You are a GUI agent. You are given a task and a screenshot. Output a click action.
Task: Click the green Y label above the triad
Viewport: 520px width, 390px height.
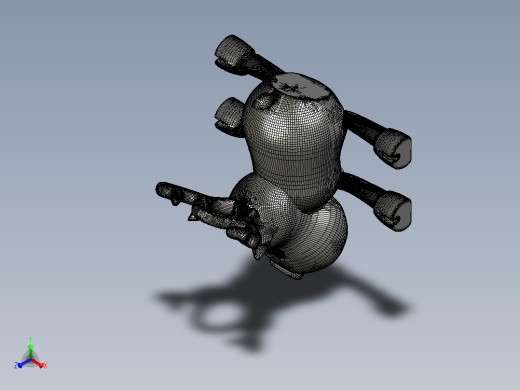(30, 340)
